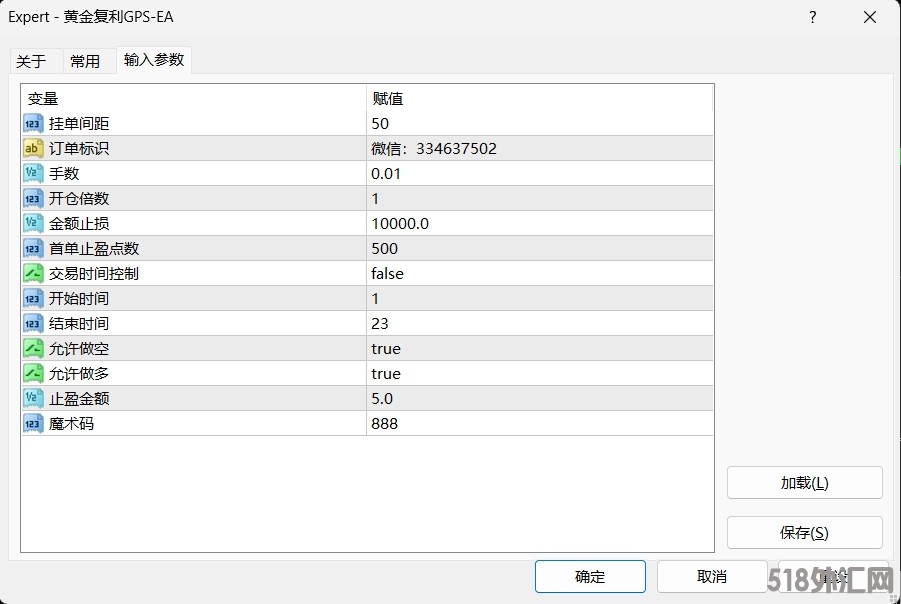Viewport: 901px width, 604px height.
Task: Select the 止盈金额 variable name
Action: (79, 398)
